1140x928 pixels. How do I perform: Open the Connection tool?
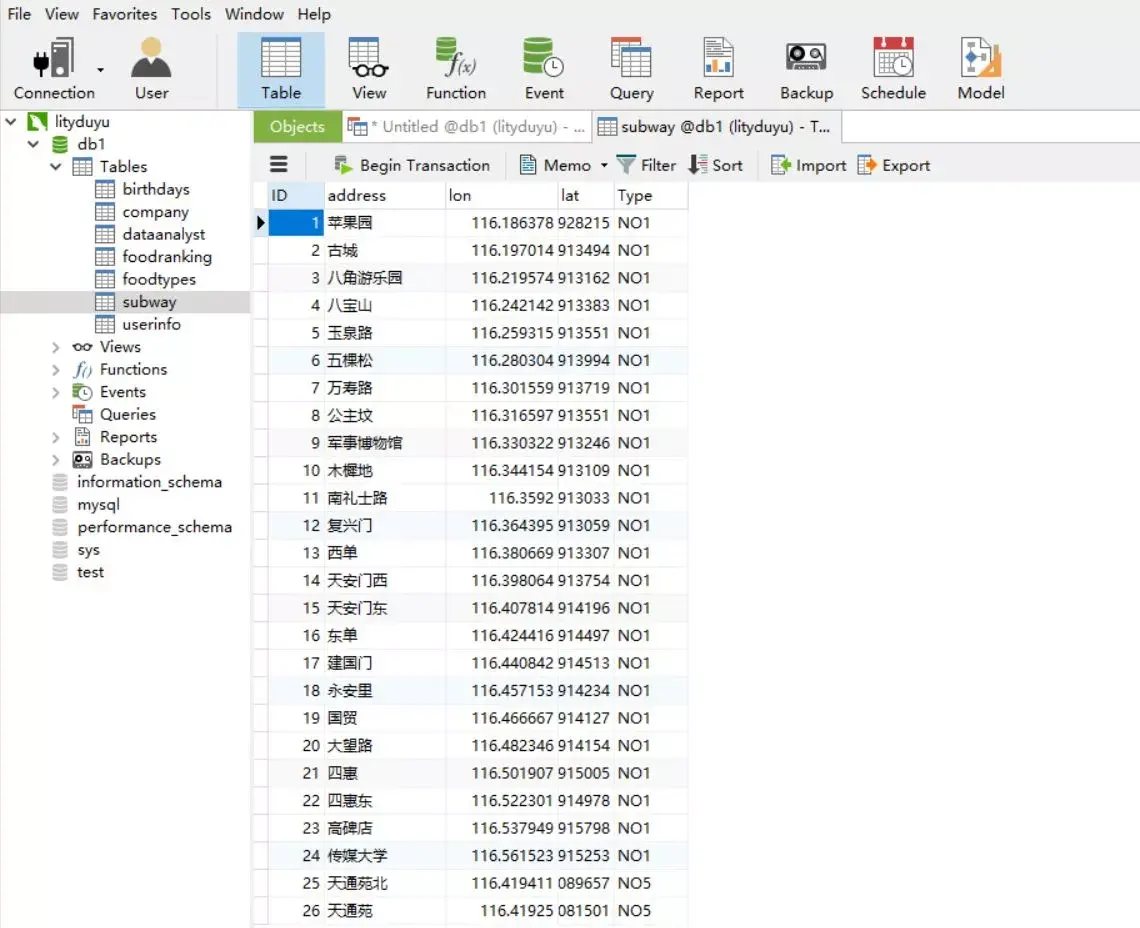pyautogui.click(x=53, y=70)
